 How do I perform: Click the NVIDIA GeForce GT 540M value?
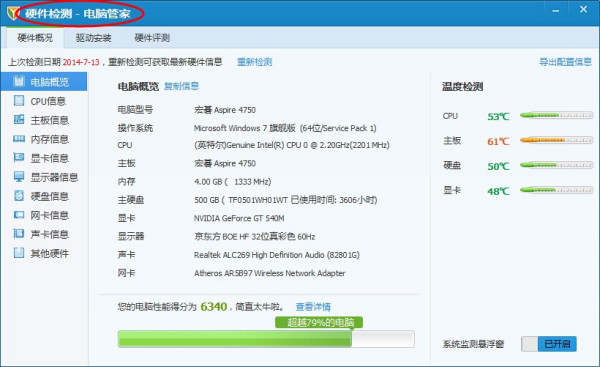coord(239,219)
